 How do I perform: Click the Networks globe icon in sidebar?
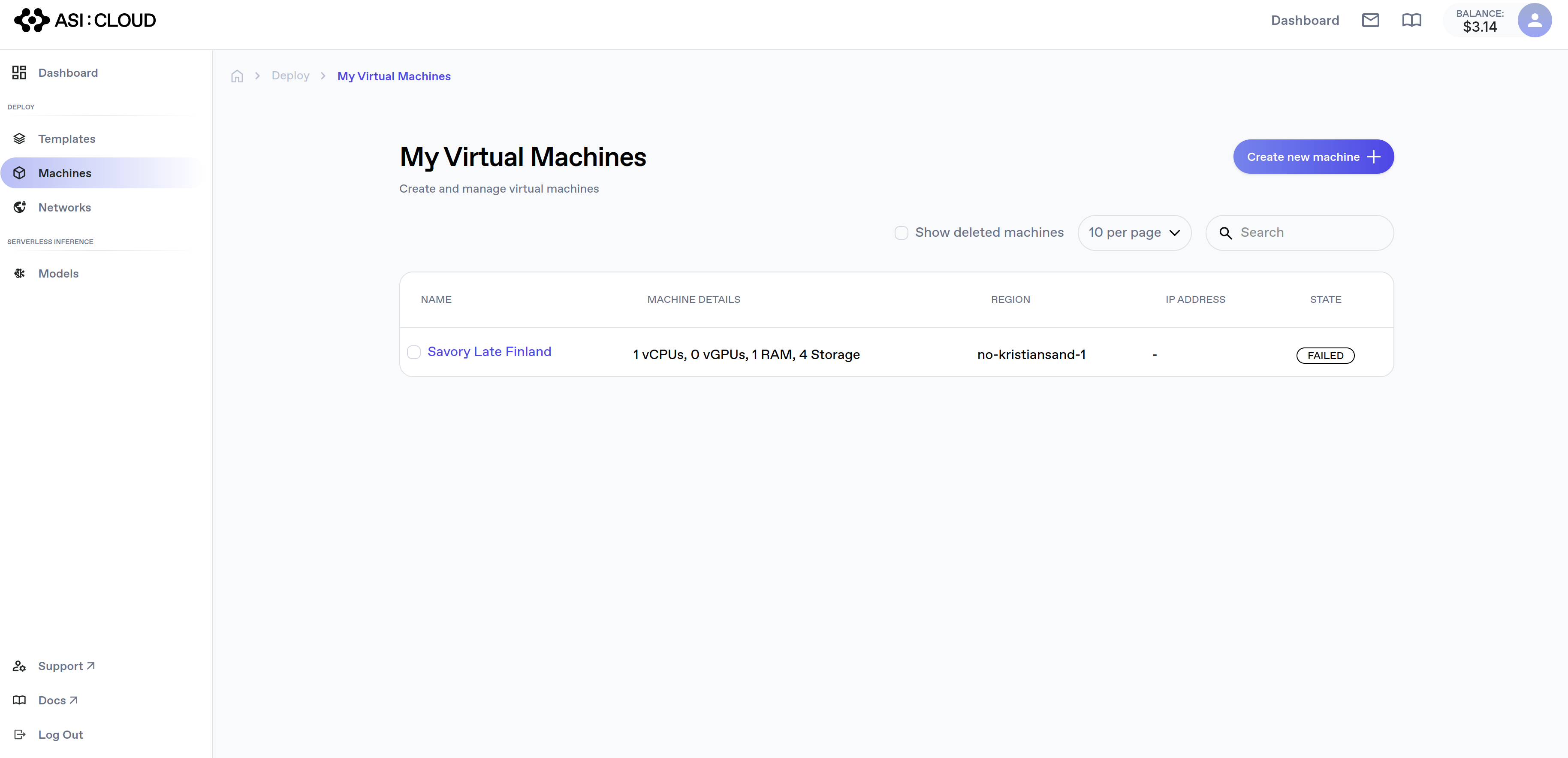click(19, 207)
